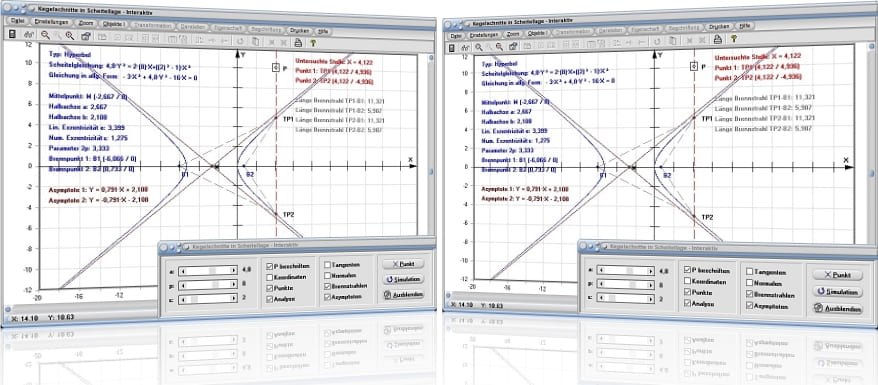
Task: Click right arrow of slider e in right panel
Action: pos(650,298)
